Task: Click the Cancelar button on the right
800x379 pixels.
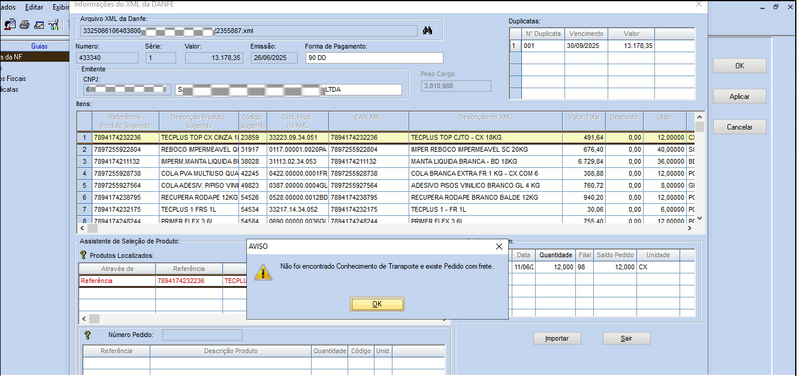Action: 739,127
